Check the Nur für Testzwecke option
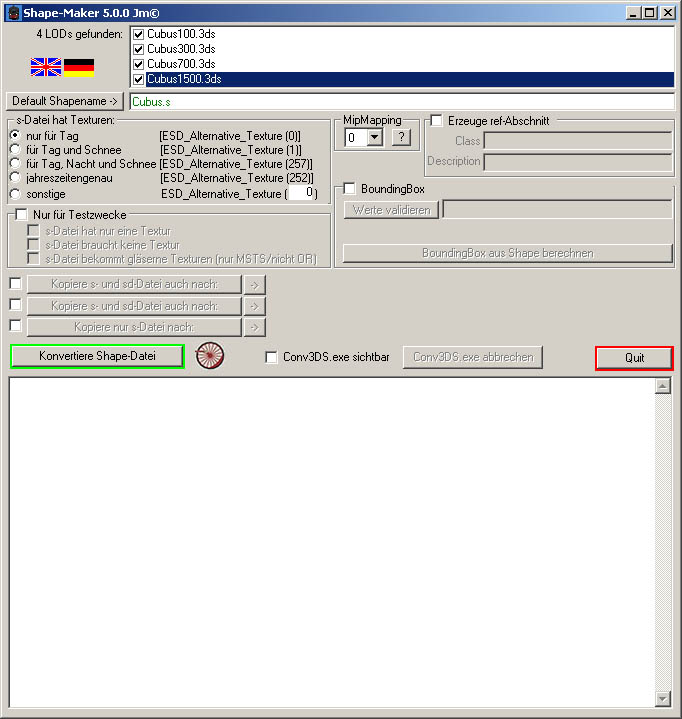Image resolution: width=682 pixels, height=719 pixels. [x=22, y=215]
